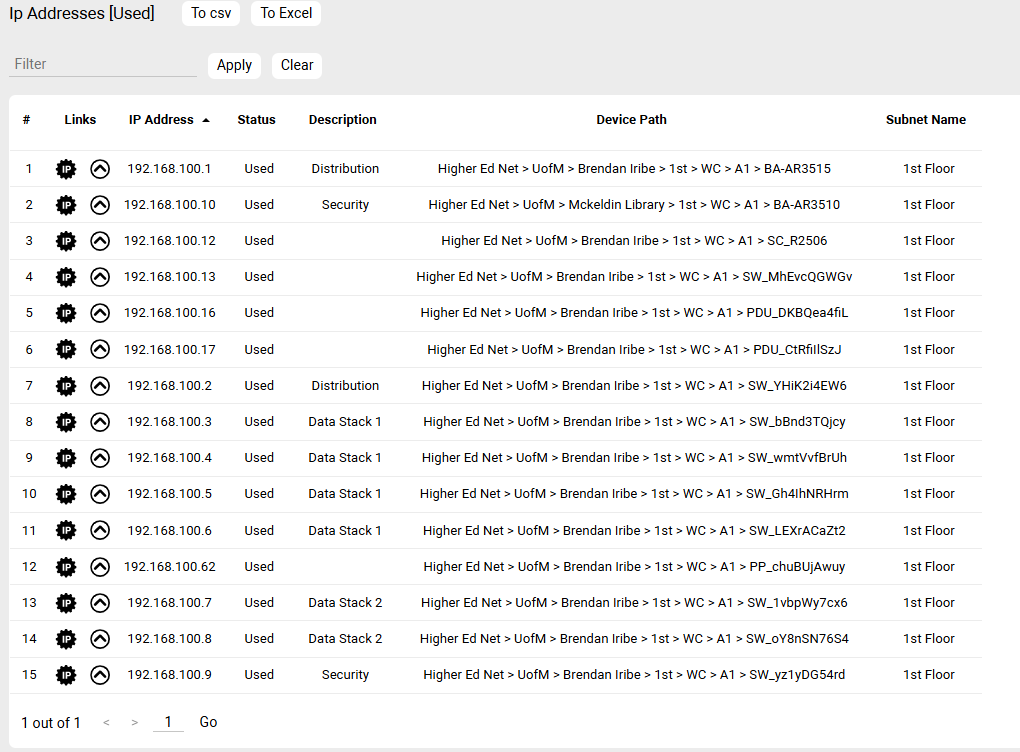This screenshot has width=1020, height=752.
Task: Click chevron circle icon for 192.168.100.8
Action: pyautogui.click(x=100, y=639)
